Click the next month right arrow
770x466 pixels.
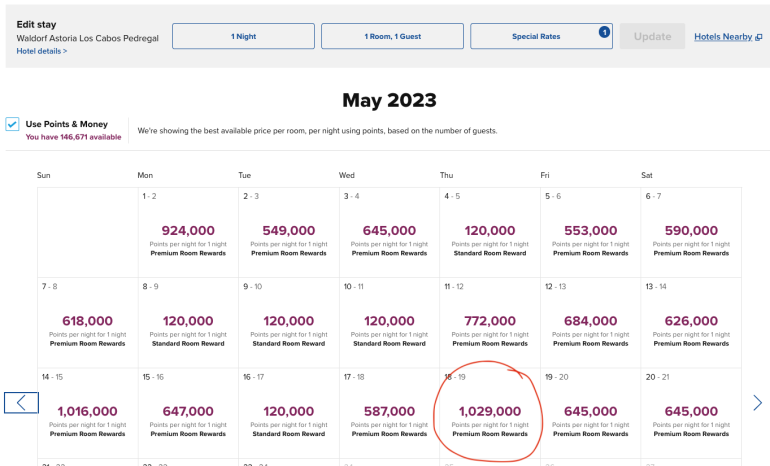pyautogui.click(x=757, y=402)
